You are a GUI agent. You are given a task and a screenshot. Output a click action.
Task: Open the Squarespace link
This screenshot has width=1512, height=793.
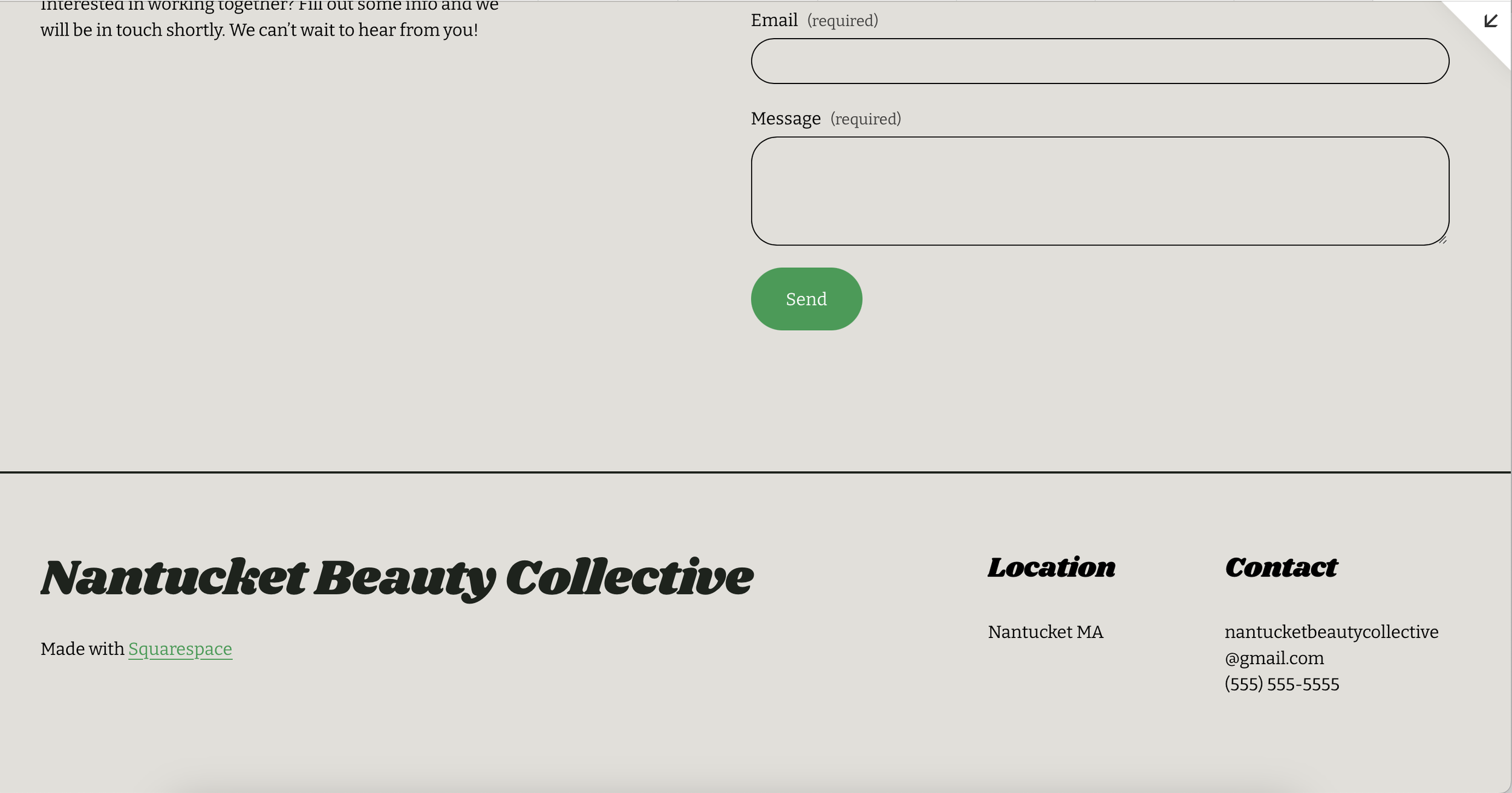point(180,649)
